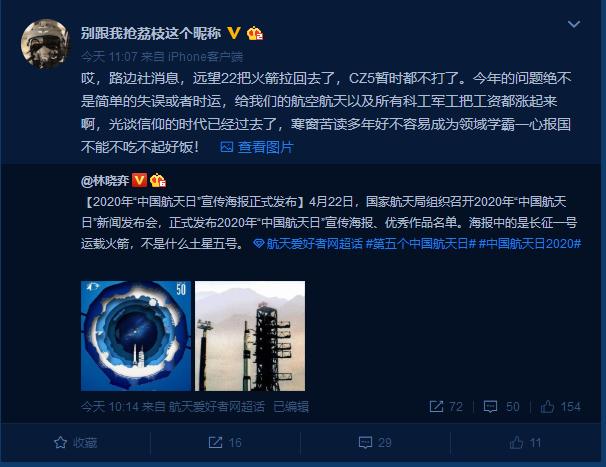This screenshot has height=467, width=606.
Task: Open hashtag #第五个中国航天日#
Action: [420, 243]
